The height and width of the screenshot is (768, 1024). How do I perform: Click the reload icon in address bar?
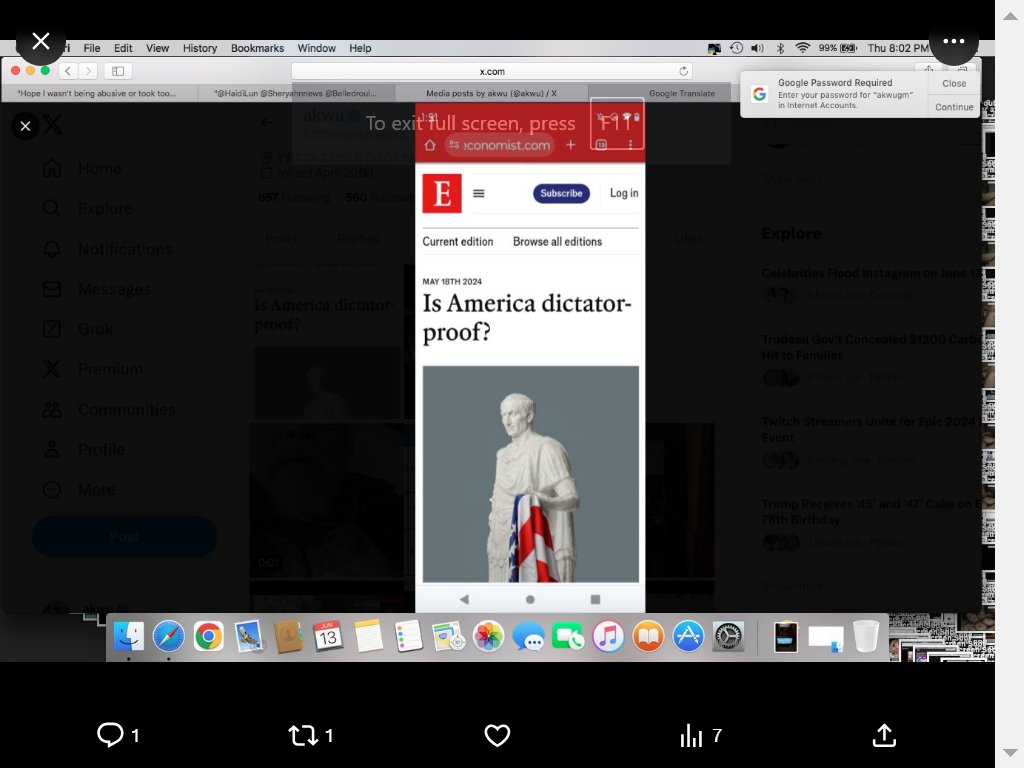[683, 71]
